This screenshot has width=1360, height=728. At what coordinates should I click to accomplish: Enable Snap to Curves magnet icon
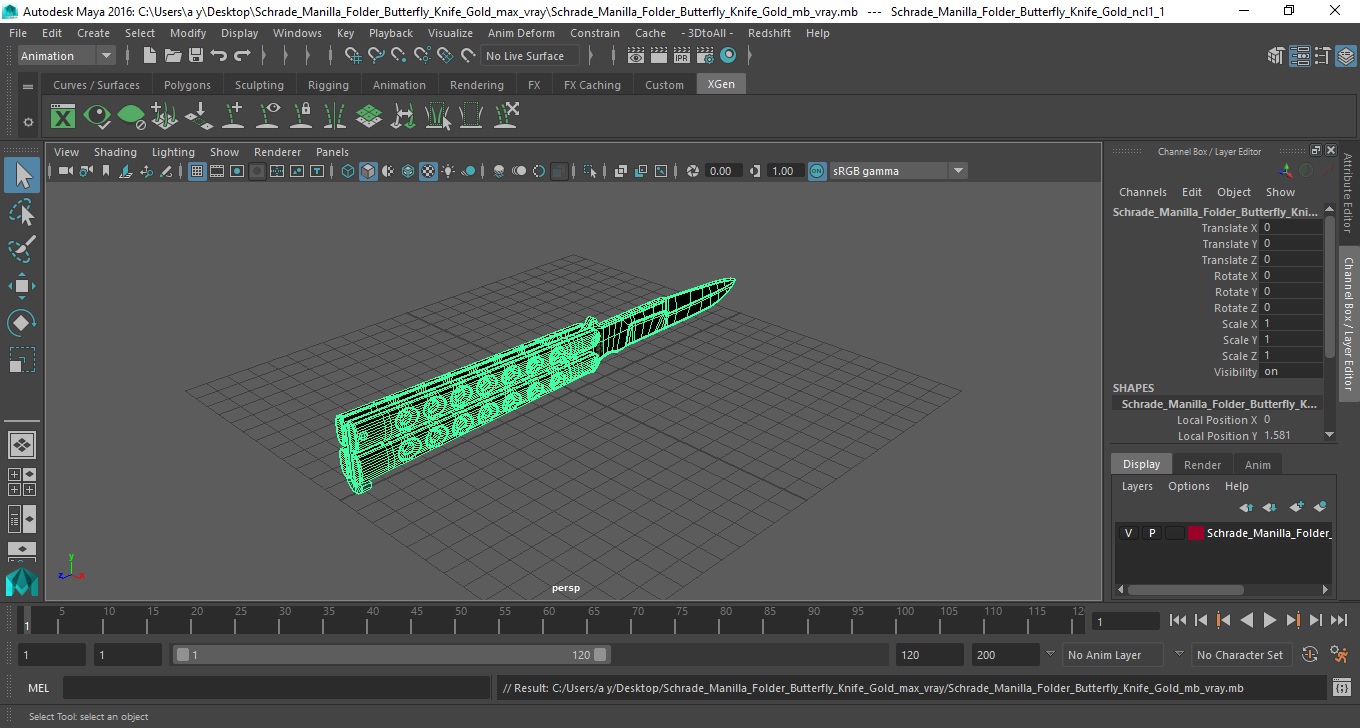click(x=376, y=56)
